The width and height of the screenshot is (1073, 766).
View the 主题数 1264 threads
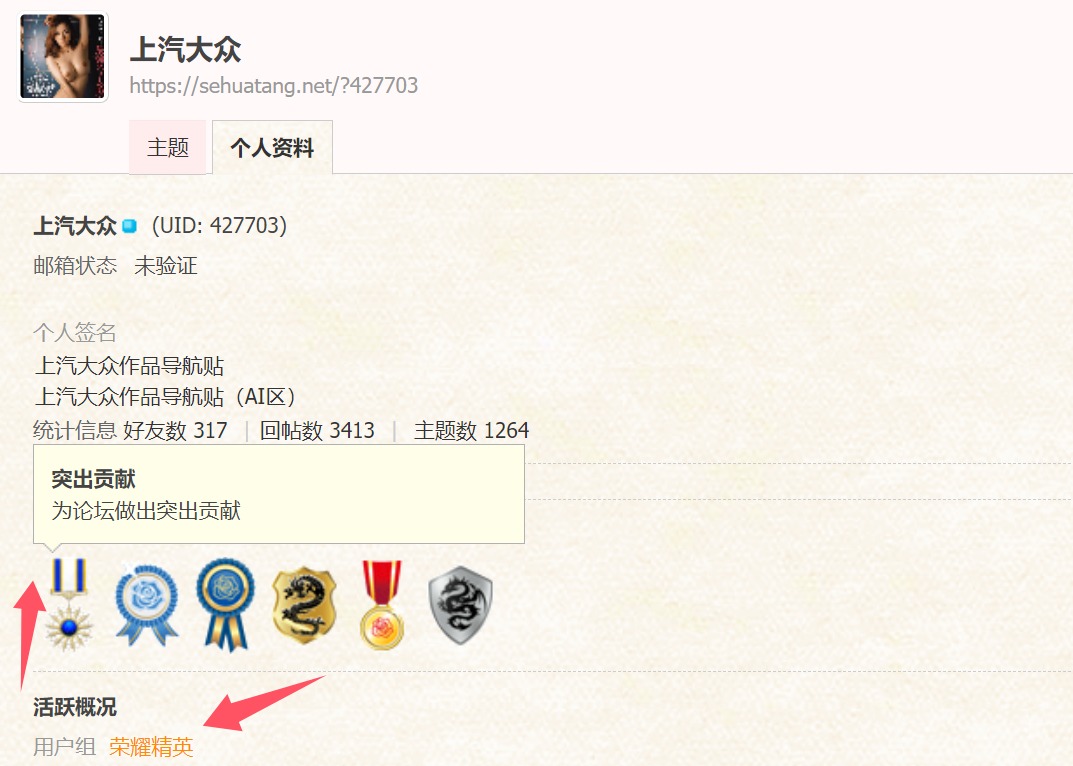(471, 430)
